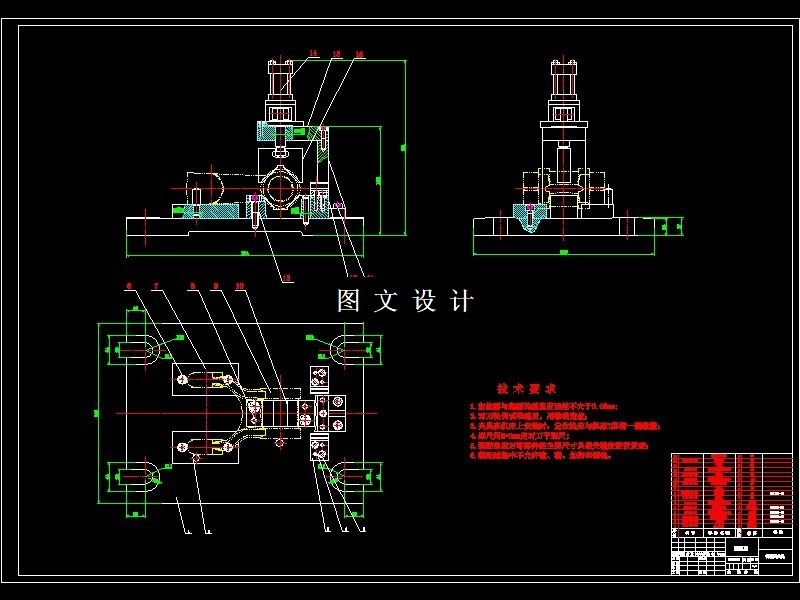Click technical requirement line 1
Viewport: 800px width, 600px height.
click(544, 407)
